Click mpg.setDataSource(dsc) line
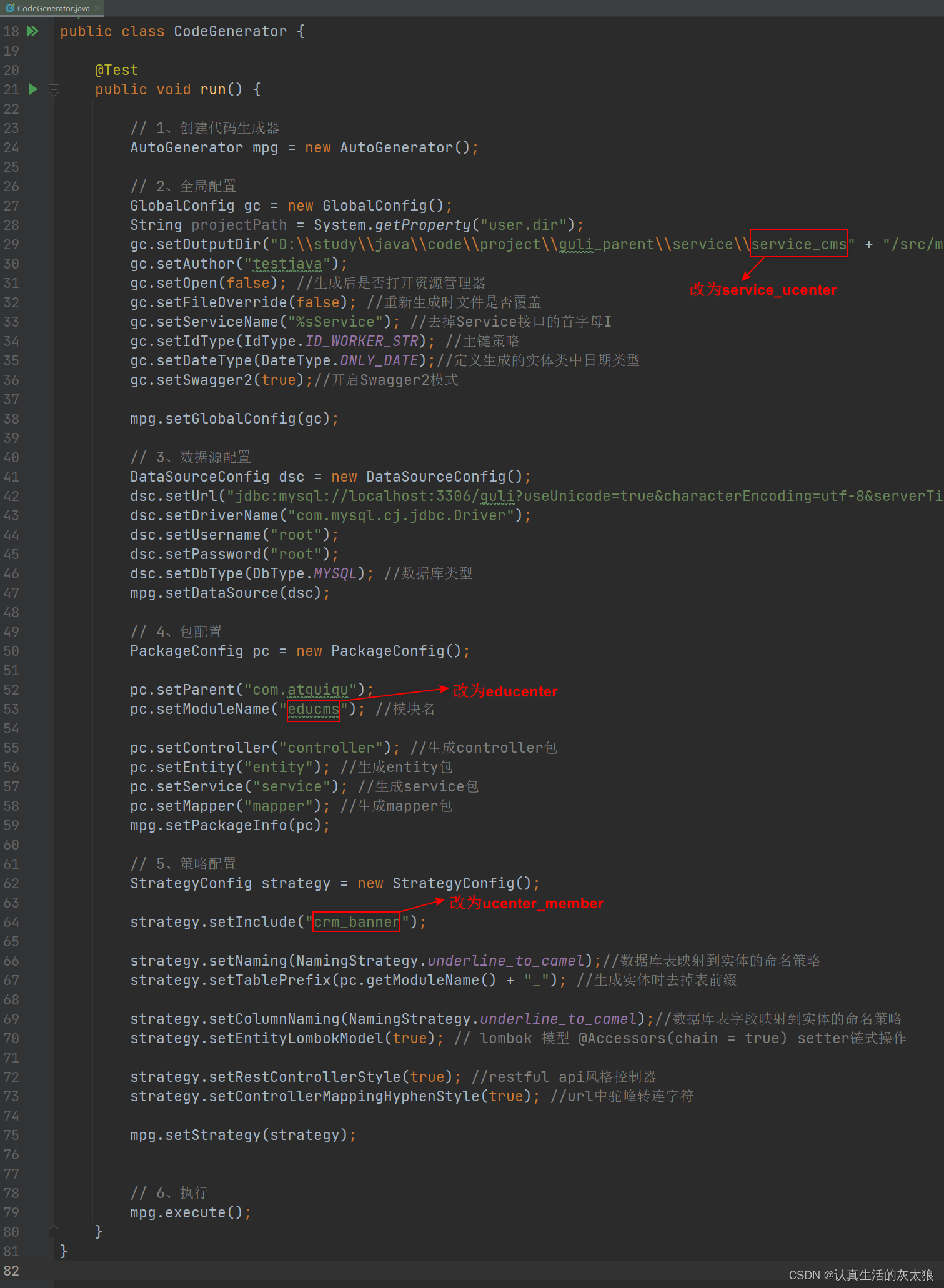Viewport: 944px width, 1288px height. [230, 593]
